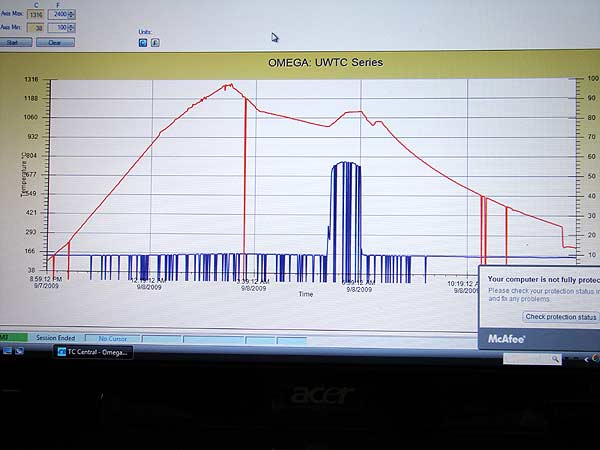Click the 'Session Ended' status text
The width and height of the screenshot is (600, 450).
[55, 338]
